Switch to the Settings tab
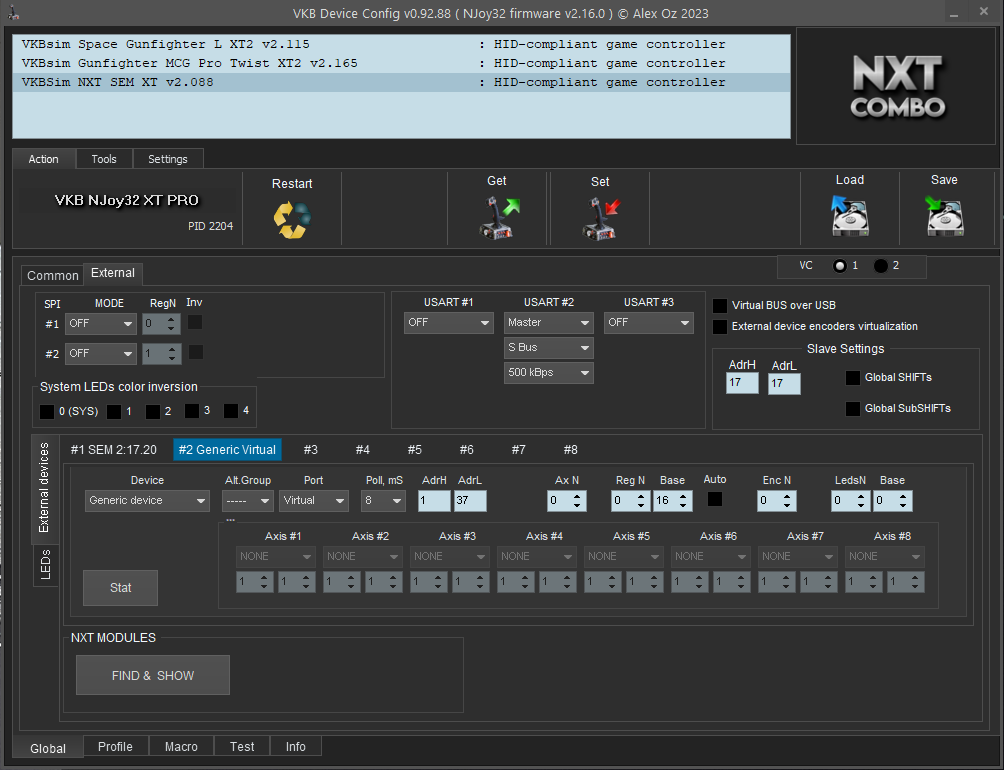The height and width of the screenshot is (770, 1004). pos(168,159)
